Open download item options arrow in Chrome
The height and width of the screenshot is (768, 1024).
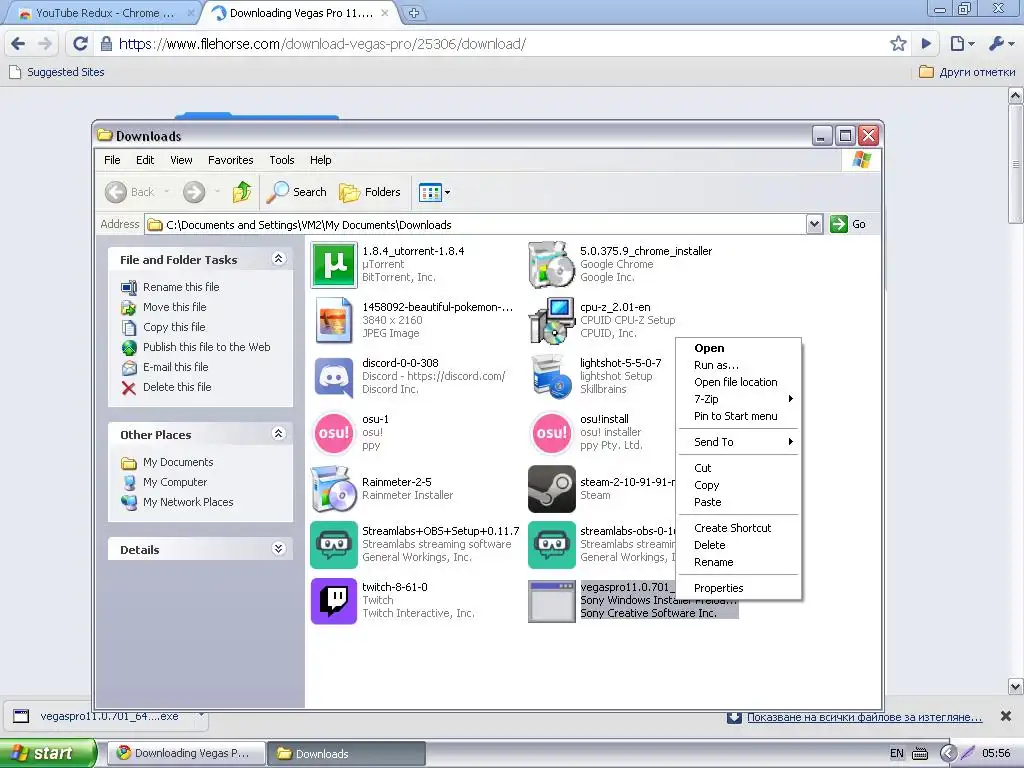click(202, 716)
